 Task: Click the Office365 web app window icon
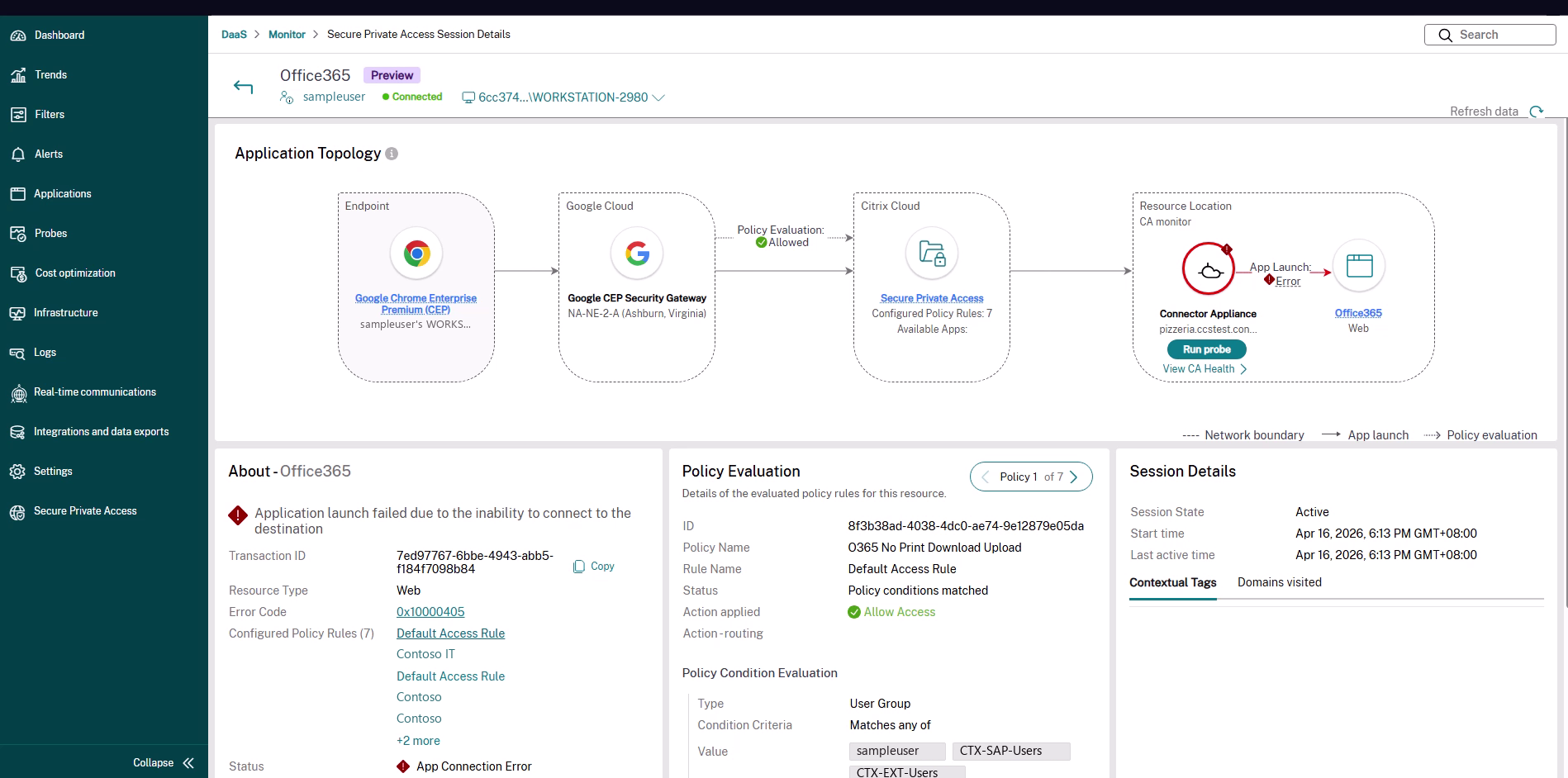pos(1359,266)
